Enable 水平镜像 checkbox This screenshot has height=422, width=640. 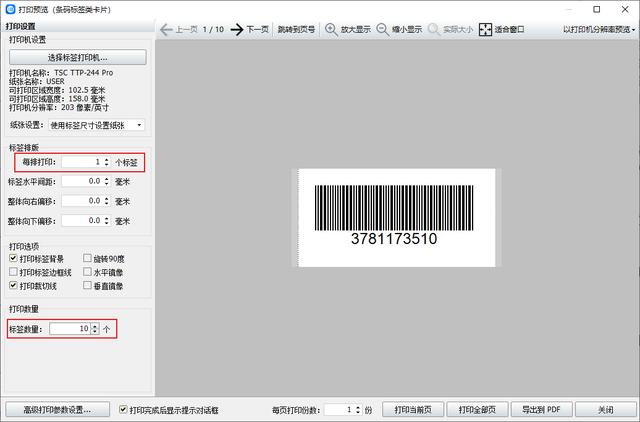click(87, 272)
